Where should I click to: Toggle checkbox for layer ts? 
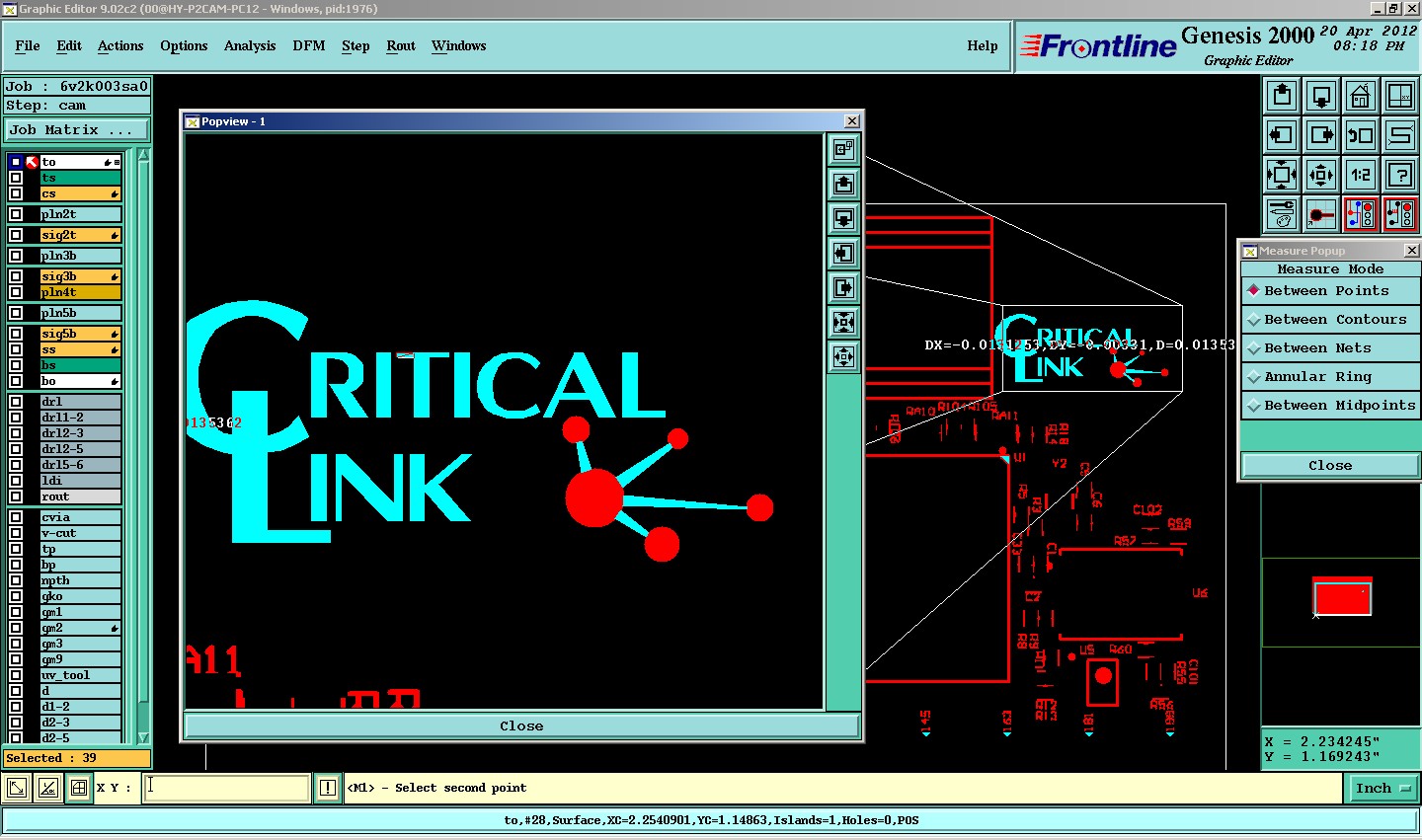[x=16, y=178]
